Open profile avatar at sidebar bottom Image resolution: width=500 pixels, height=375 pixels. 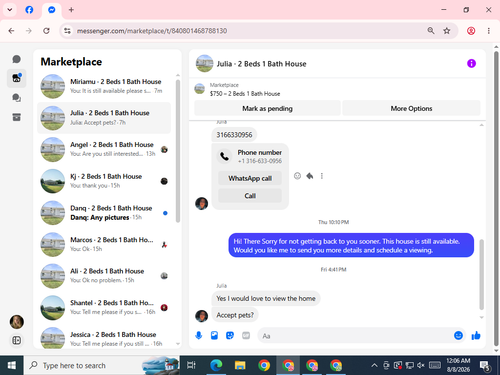pos(16,322)
